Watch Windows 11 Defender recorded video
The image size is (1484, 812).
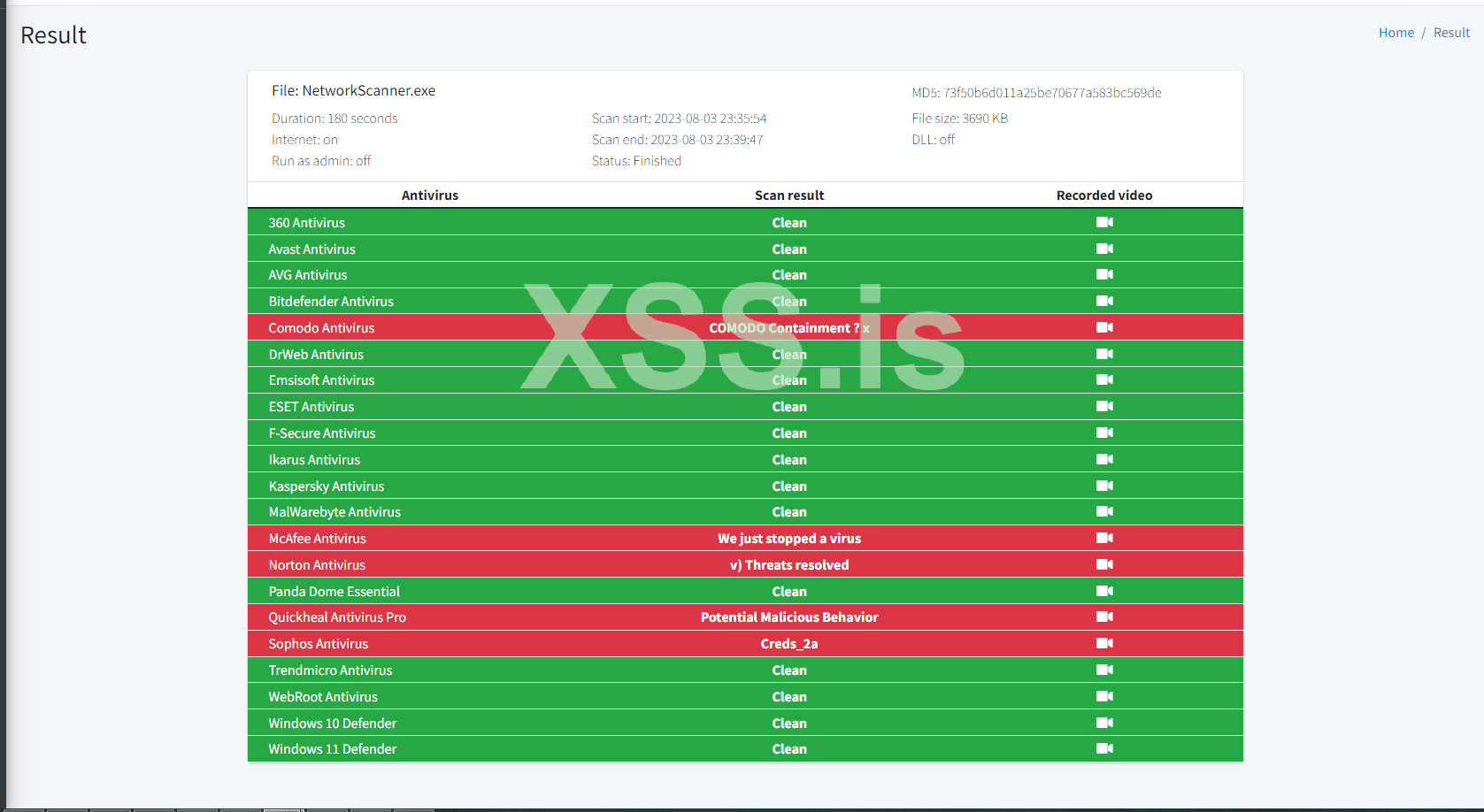(x=1104, y=748)
